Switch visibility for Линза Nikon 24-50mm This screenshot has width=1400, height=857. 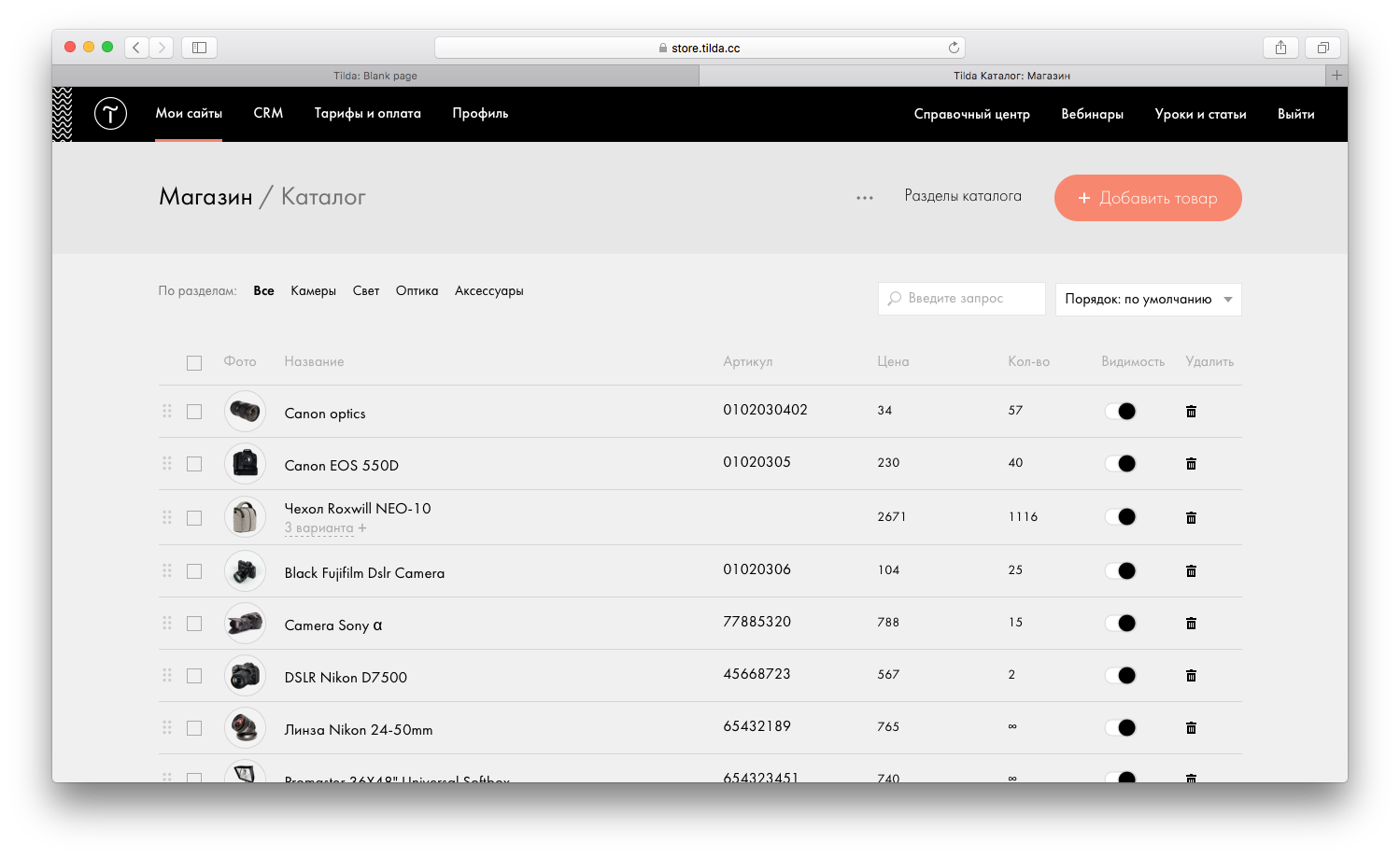coord(1120,727)
